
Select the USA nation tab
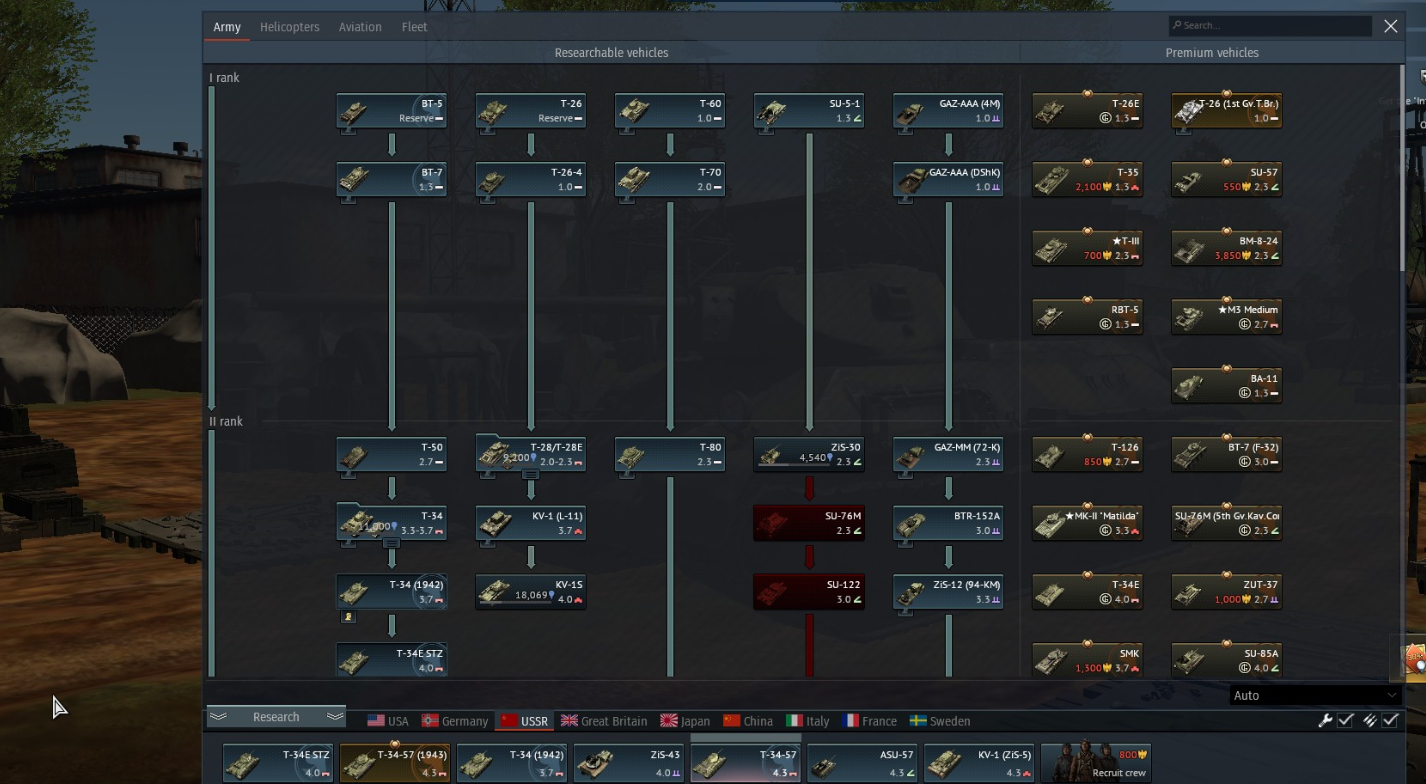(x=388, y=721)
